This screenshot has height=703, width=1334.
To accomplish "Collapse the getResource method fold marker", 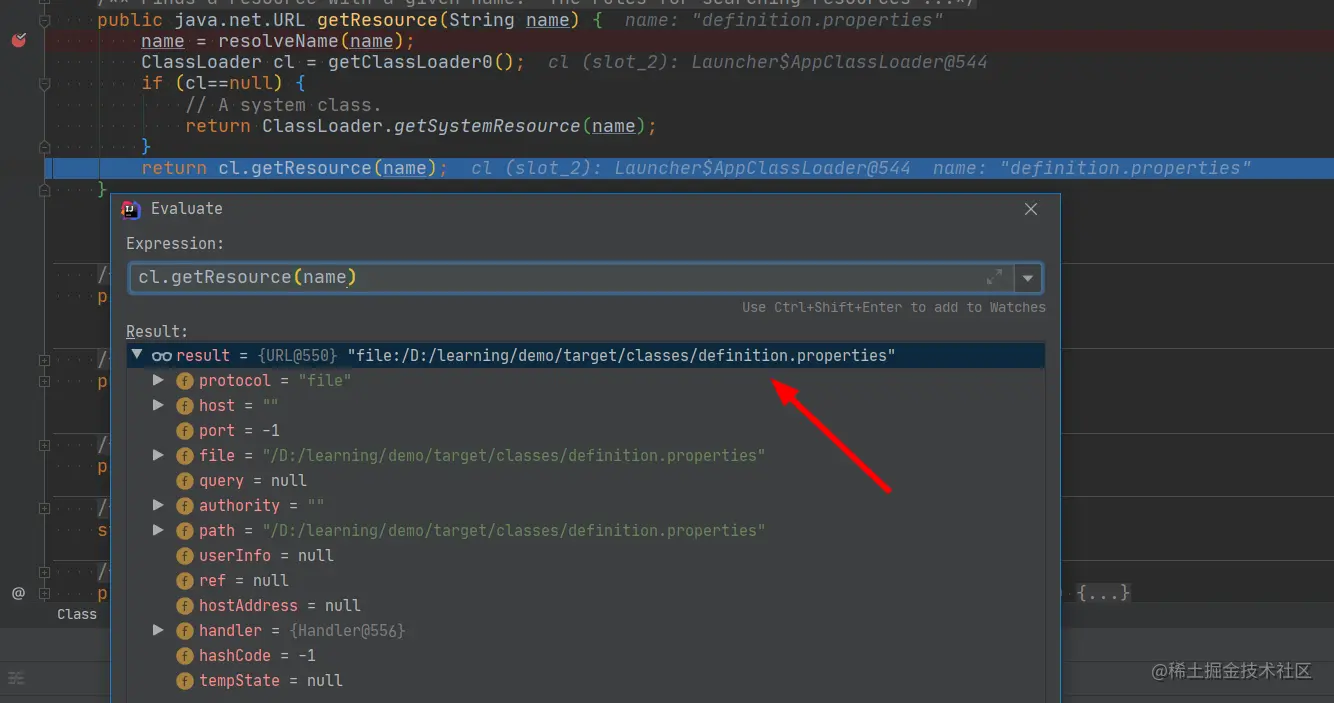I will click(44, 20).
